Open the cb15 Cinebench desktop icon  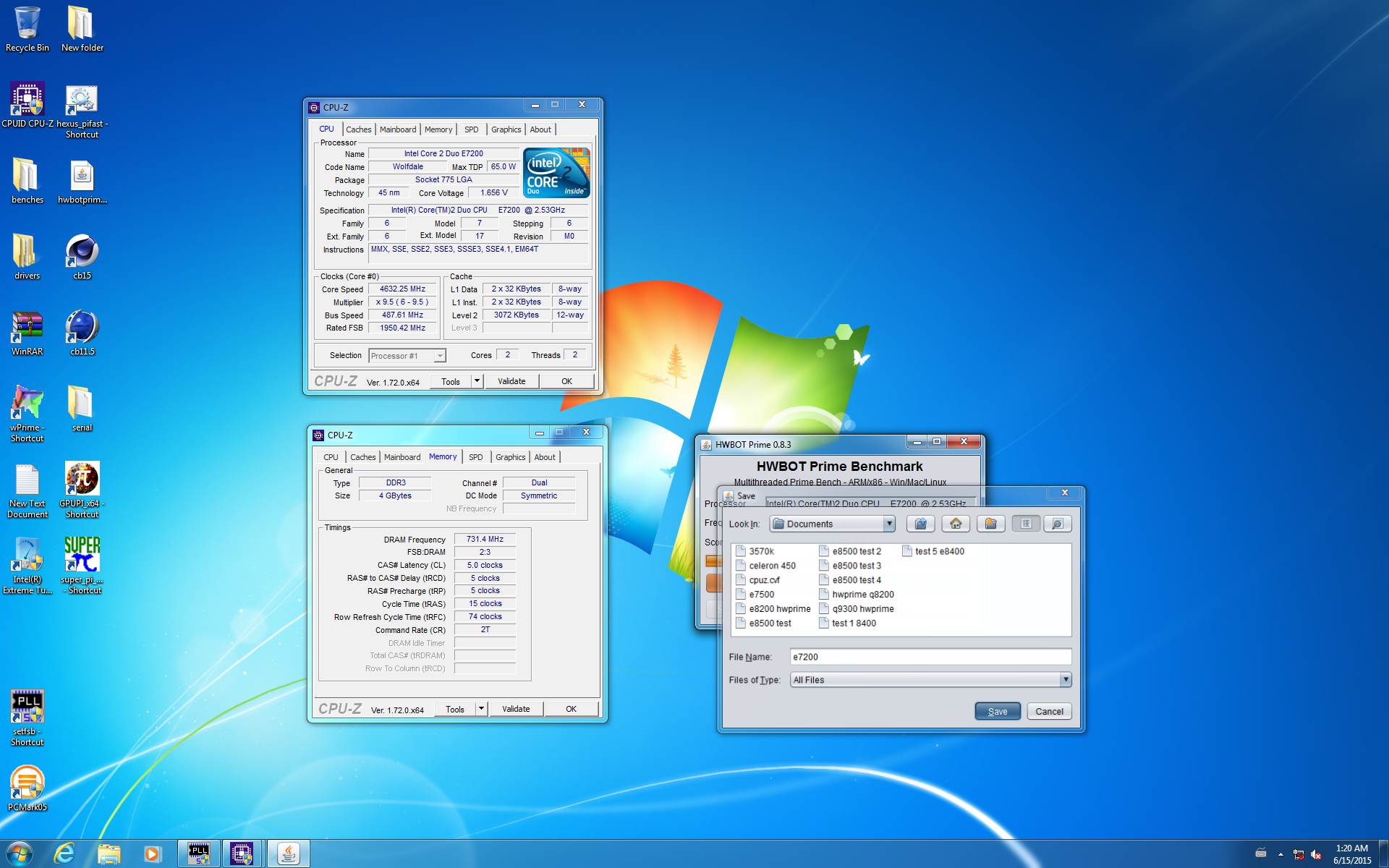82,257
